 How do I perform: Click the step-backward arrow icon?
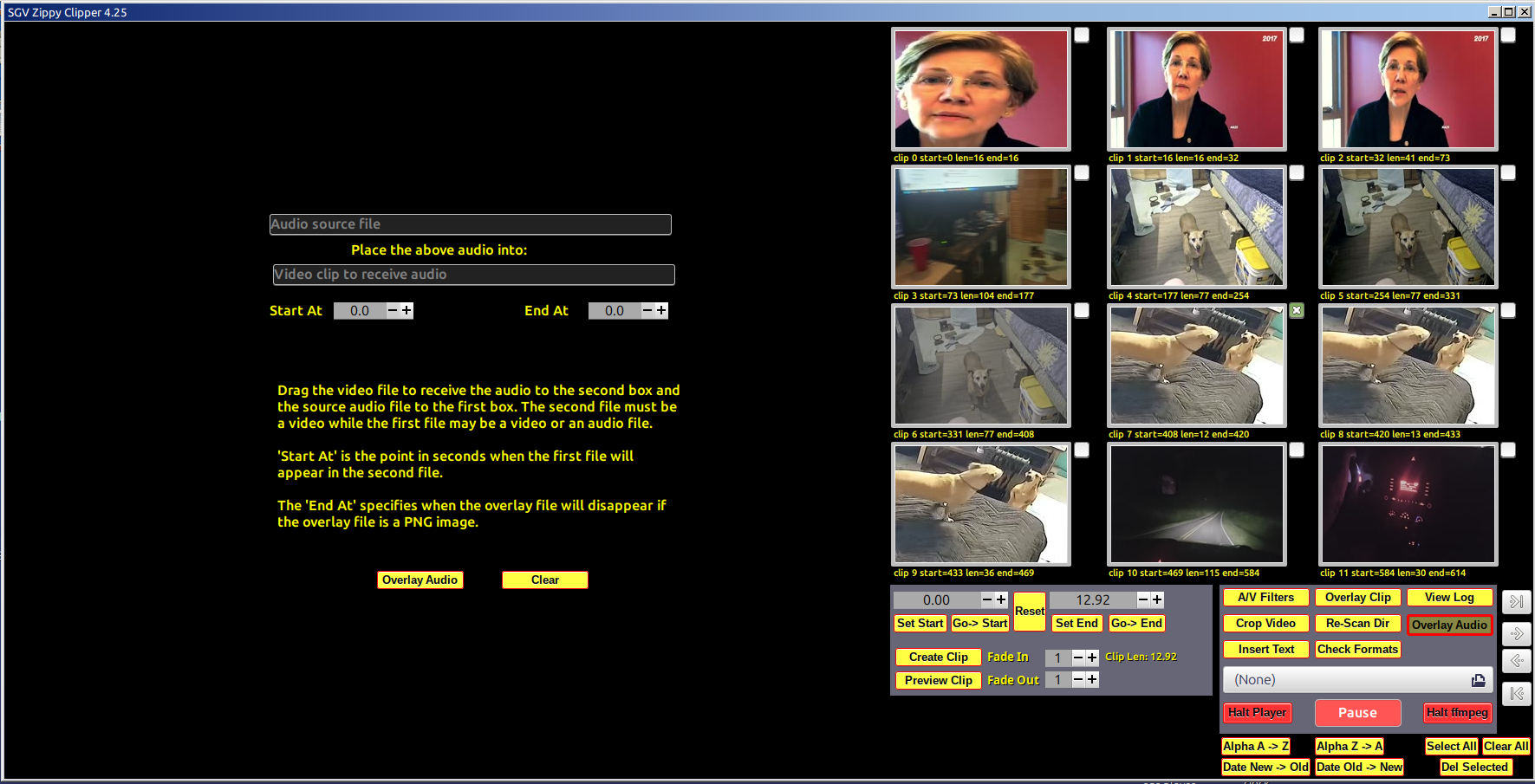coord(1516,661)
